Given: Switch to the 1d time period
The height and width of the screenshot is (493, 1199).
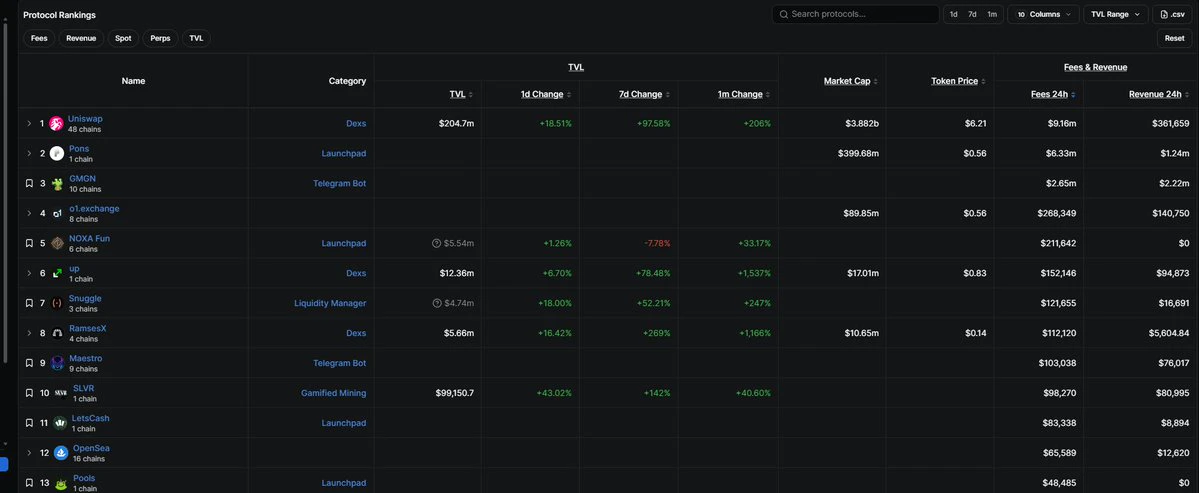Looking at the screenshot, I should 954,15.
